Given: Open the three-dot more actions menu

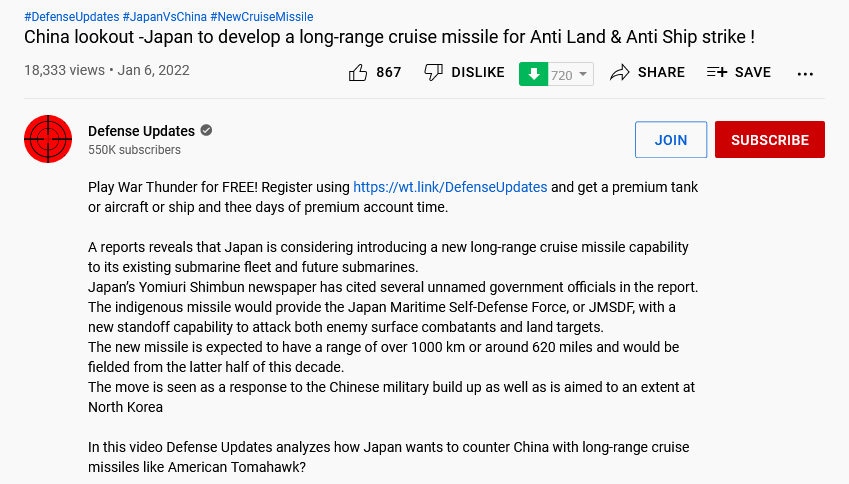Looking at the screenshot, I should [x=806, y=73].
